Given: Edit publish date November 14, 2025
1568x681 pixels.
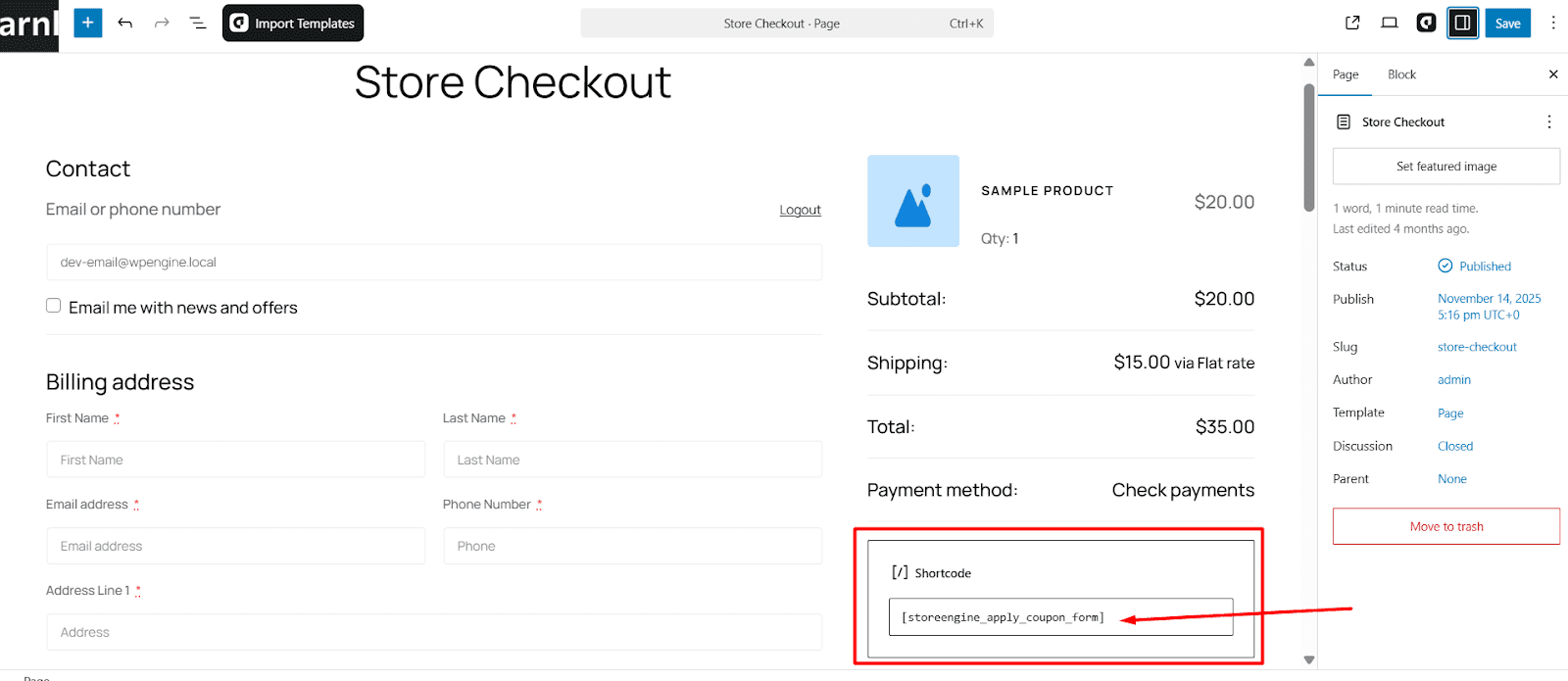Looking at the screenshot, I should (1489, 307).
